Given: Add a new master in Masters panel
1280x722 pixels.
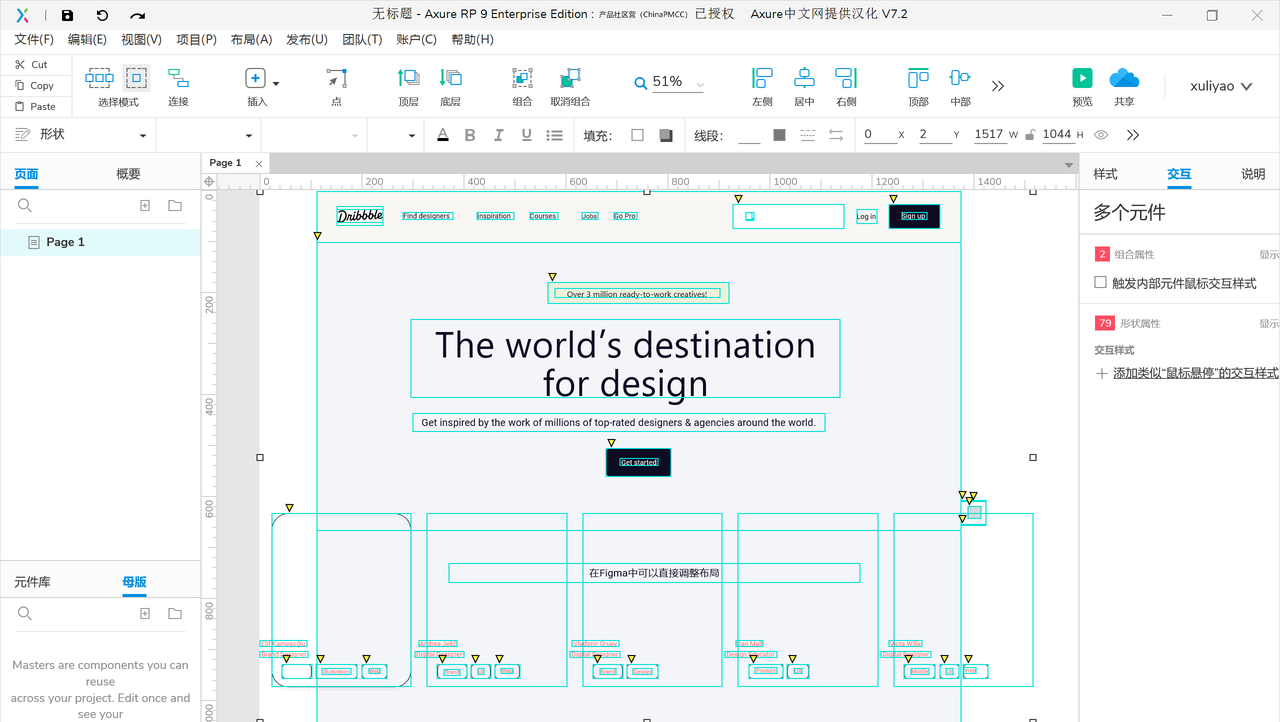Looking at the screenshot, I should coord(145,613).
